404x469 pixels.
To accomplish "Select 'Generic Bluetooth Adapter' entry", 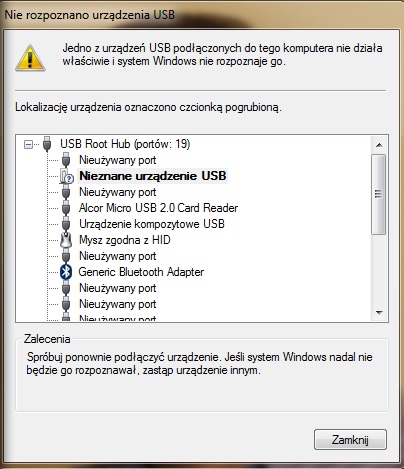I will (x=141, y=272).
